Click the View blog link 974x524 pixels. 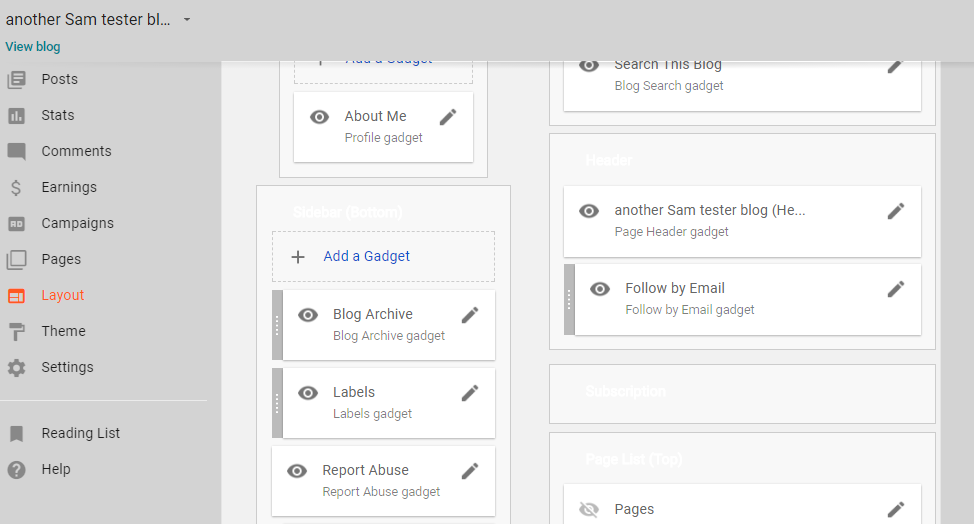33,47
